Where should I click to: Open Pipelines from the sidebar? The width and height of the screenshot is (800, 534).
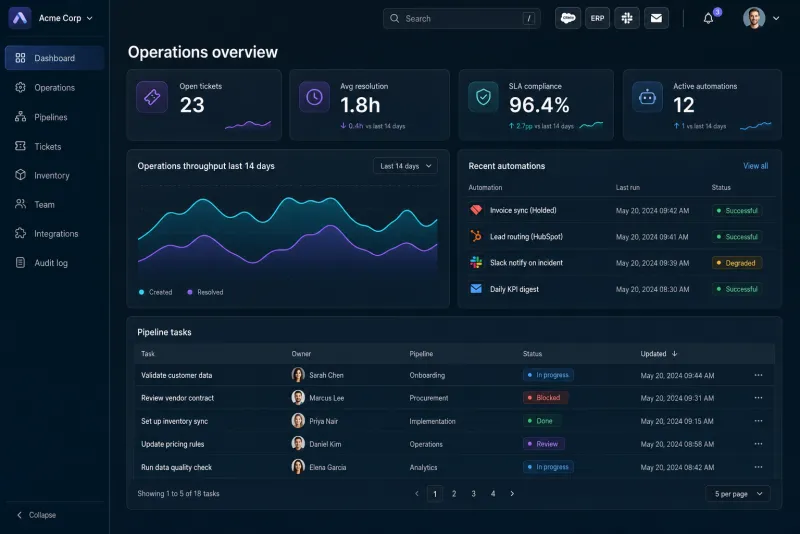tap(55, 117)
